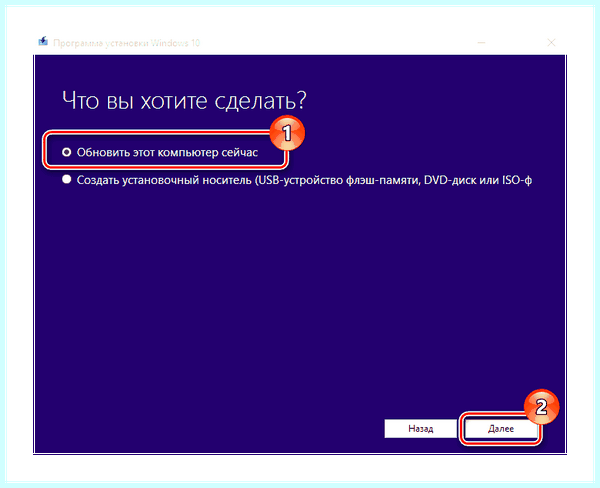Click the window title 'Программа установки Windows 10'
The height and width of the screenshot is (488, 600).
[126, 43]
